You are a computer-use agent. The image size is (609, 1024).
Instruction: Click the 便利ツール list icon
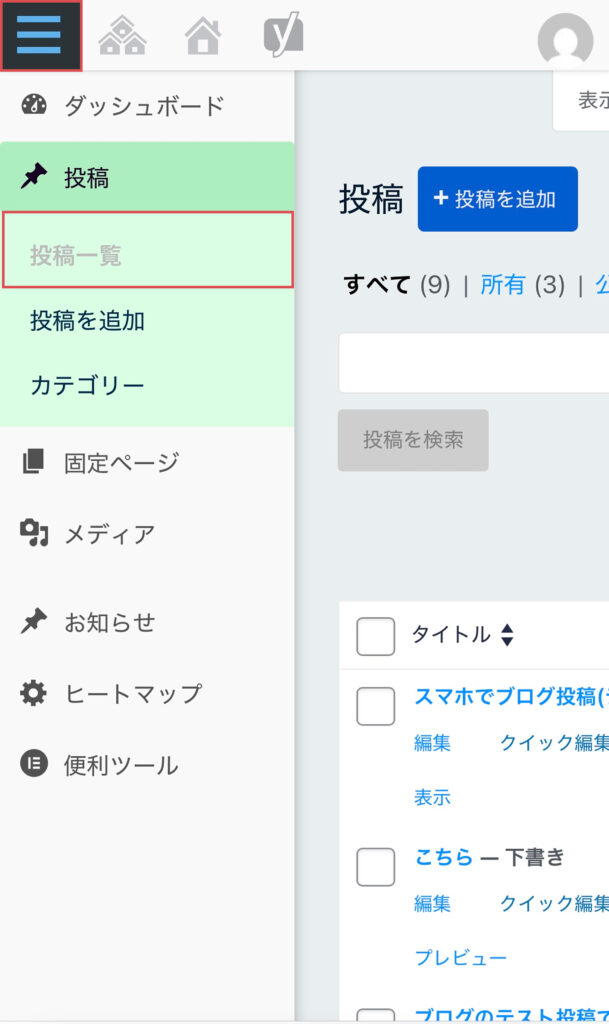(x=34, y=764)
